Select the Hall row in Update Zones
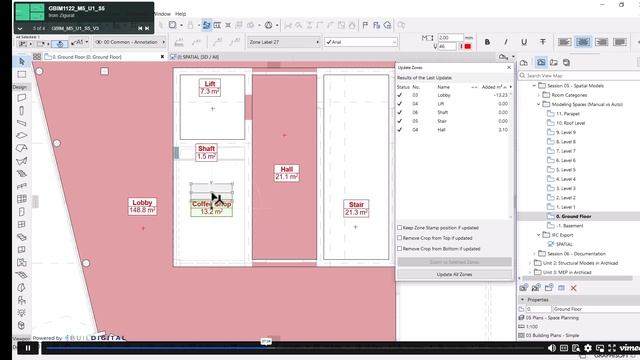This screenshot has height=360, width=640. coord(453,130)
